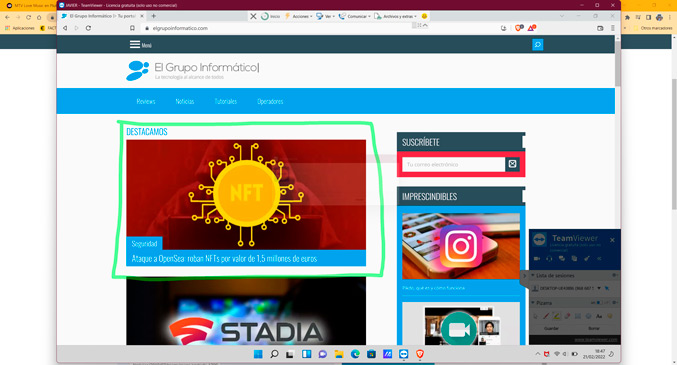Collapse the TeamViewer side panel with arrow
677x365 pixels.
click(525, 276)
